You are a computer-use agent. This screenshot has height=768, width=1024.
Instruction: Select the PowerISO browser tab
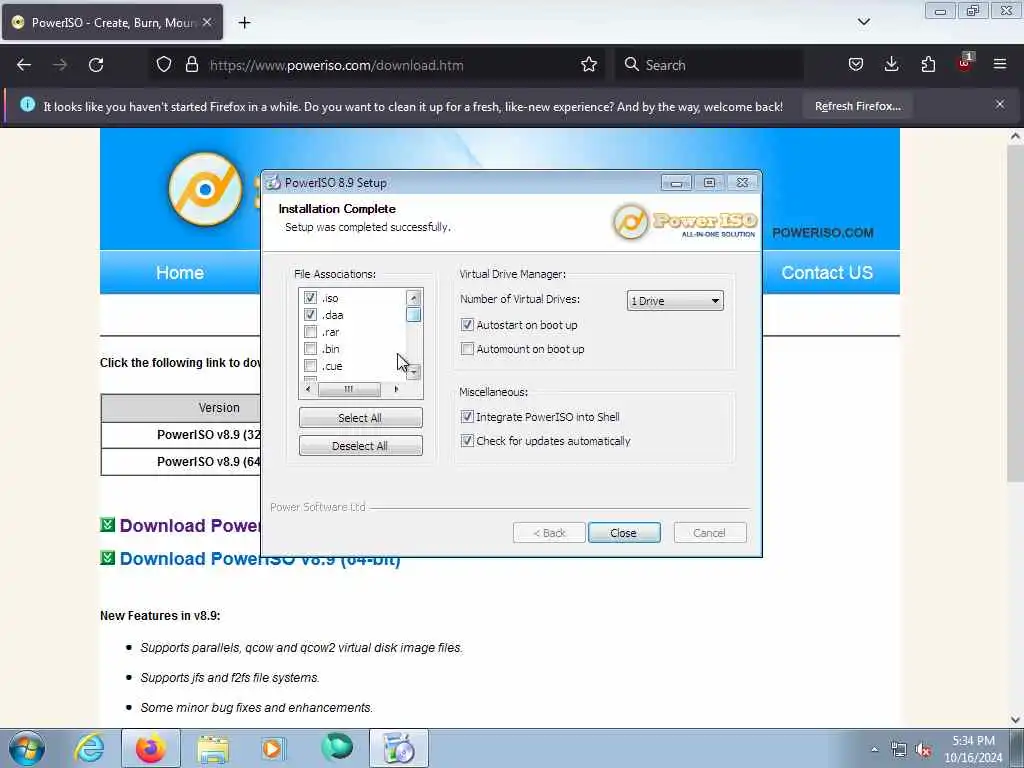[x=112, y=23]
